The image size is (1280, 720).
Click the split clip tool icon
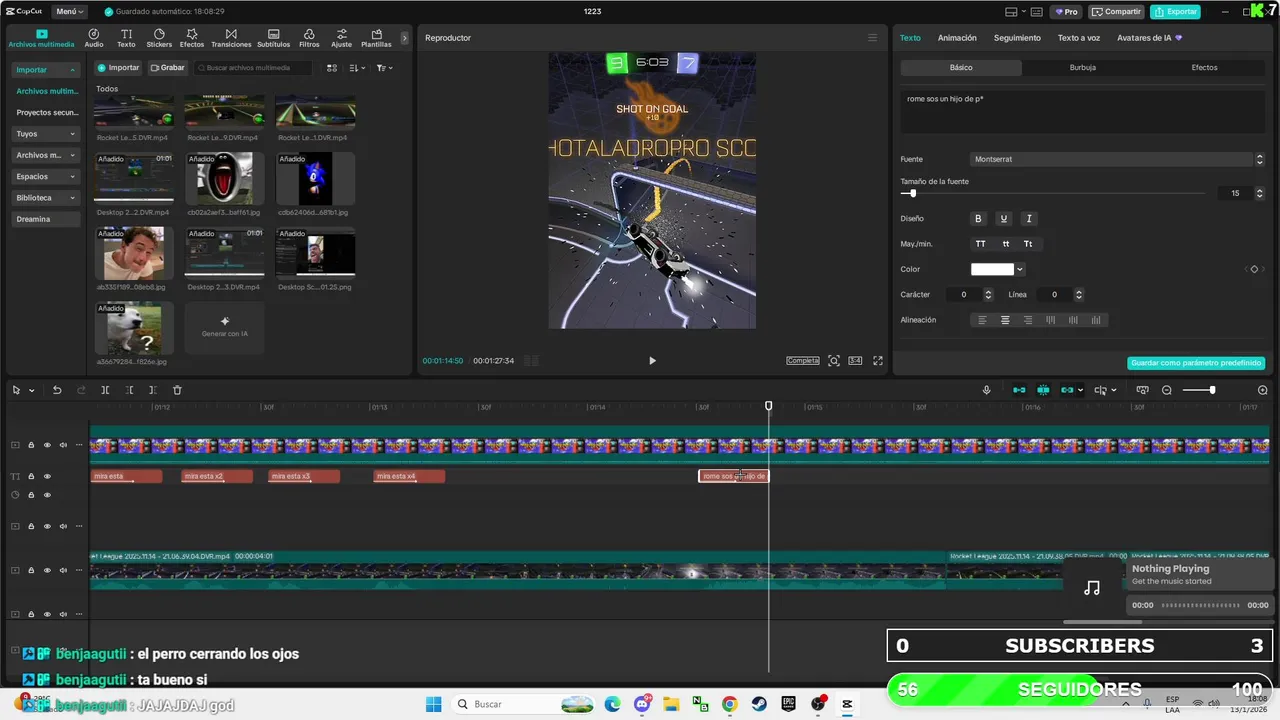[x=105, y=390]
